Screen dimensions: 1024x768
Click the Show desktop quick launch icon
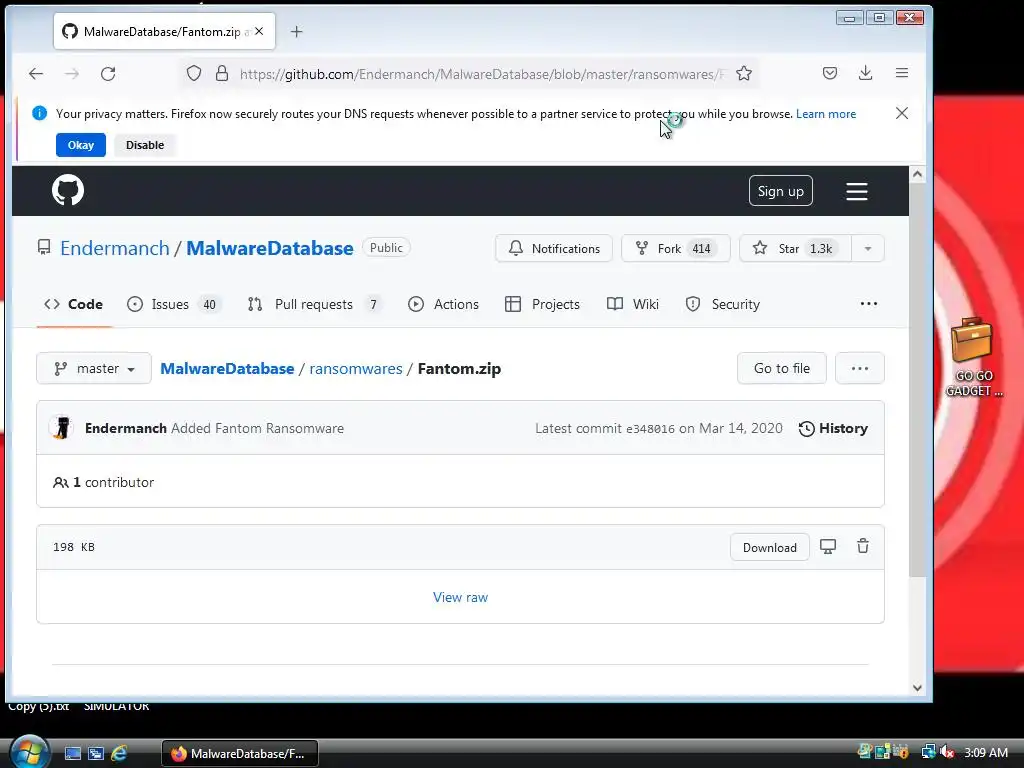(x=73, y=754)
